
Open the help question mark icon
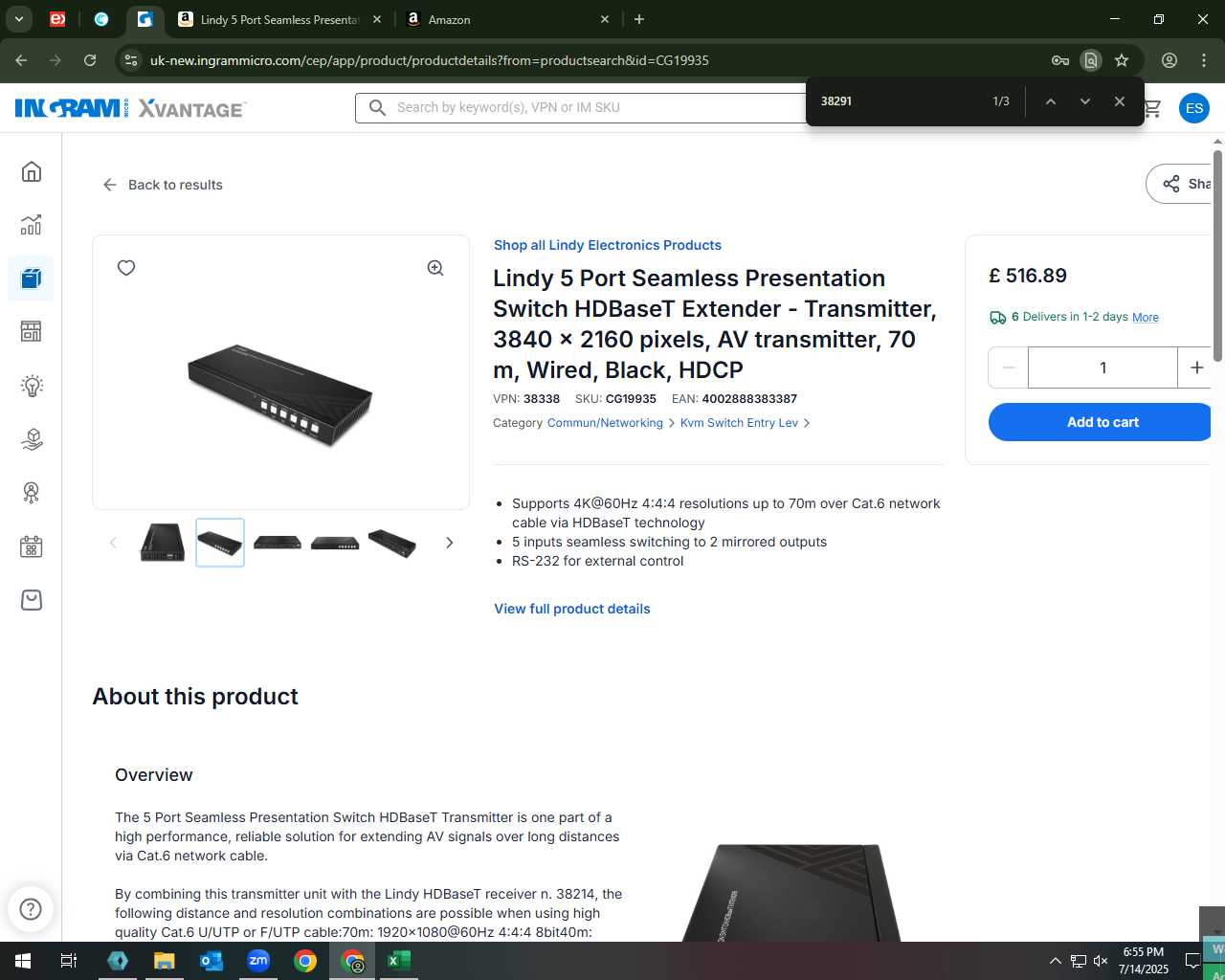pyautogui.click(x=31, y=908)
